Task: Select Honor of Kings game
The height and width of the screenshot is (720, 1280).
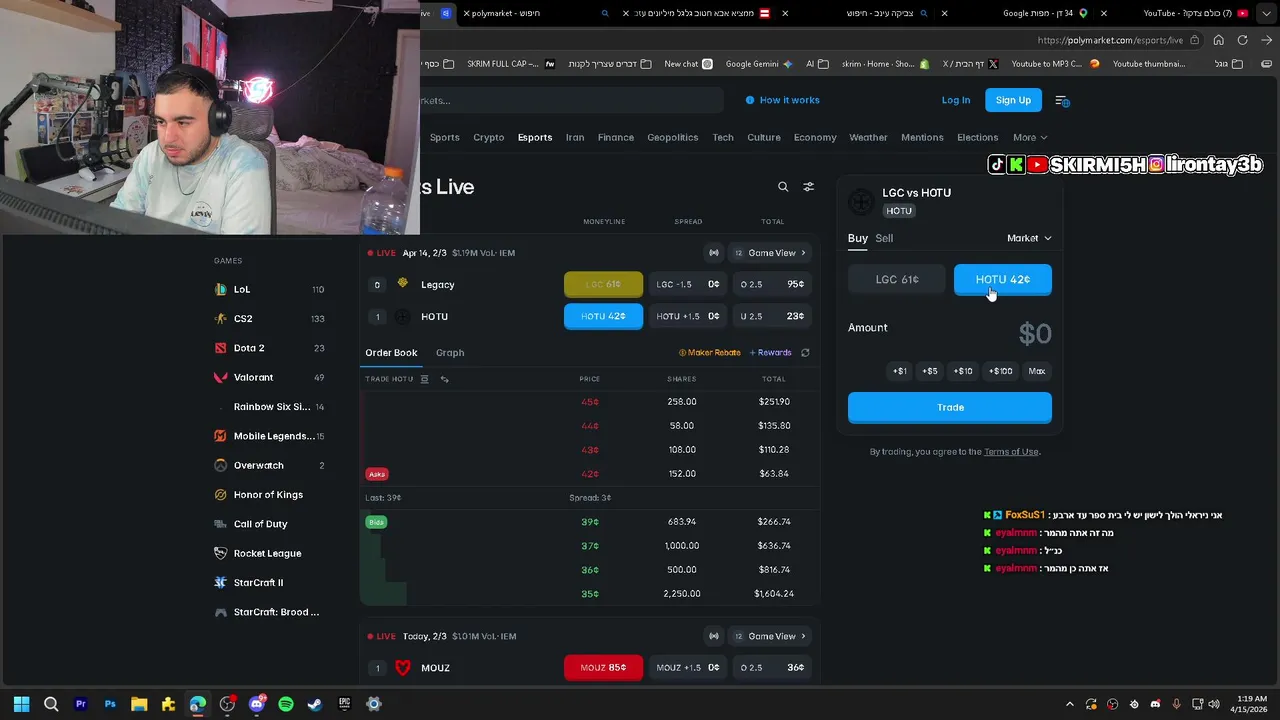Action: coord(269,494)
